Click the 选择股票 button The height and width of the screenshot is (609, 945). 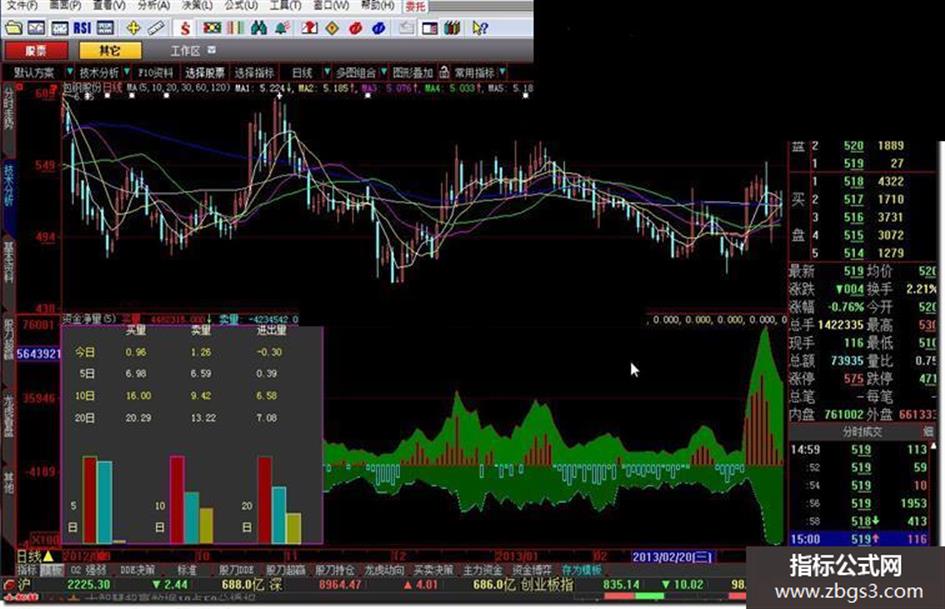pos(204,72)
